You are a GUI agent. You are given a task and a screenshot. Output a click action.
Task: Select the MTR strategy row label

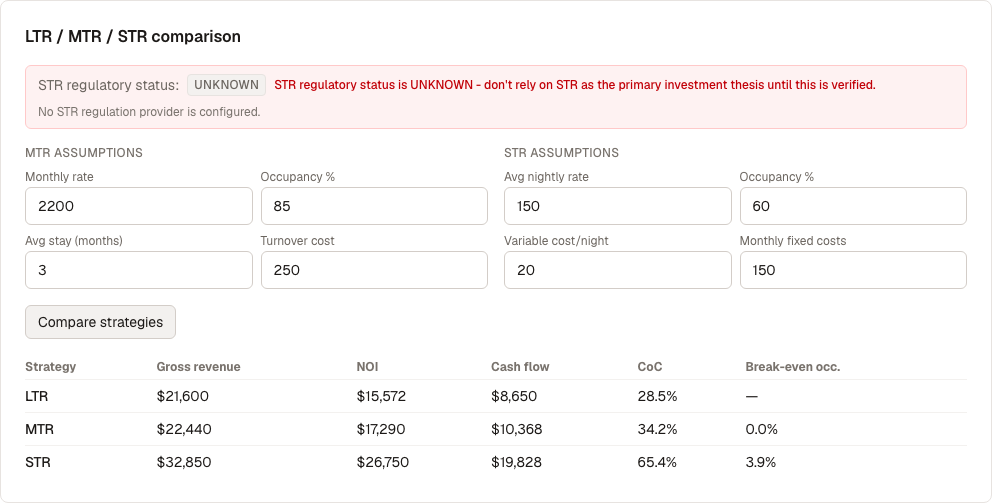[x=39, y=430]
